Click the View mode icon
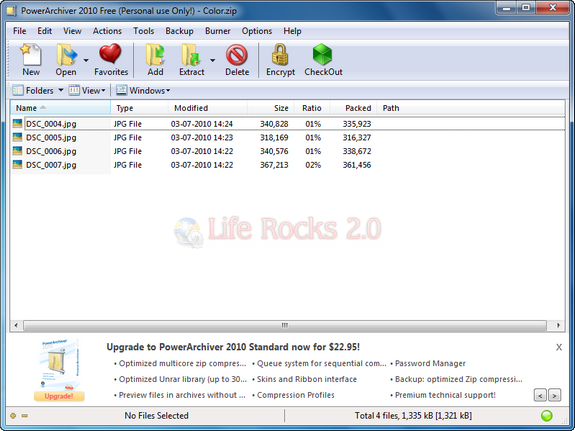 (x=74, y=90)
